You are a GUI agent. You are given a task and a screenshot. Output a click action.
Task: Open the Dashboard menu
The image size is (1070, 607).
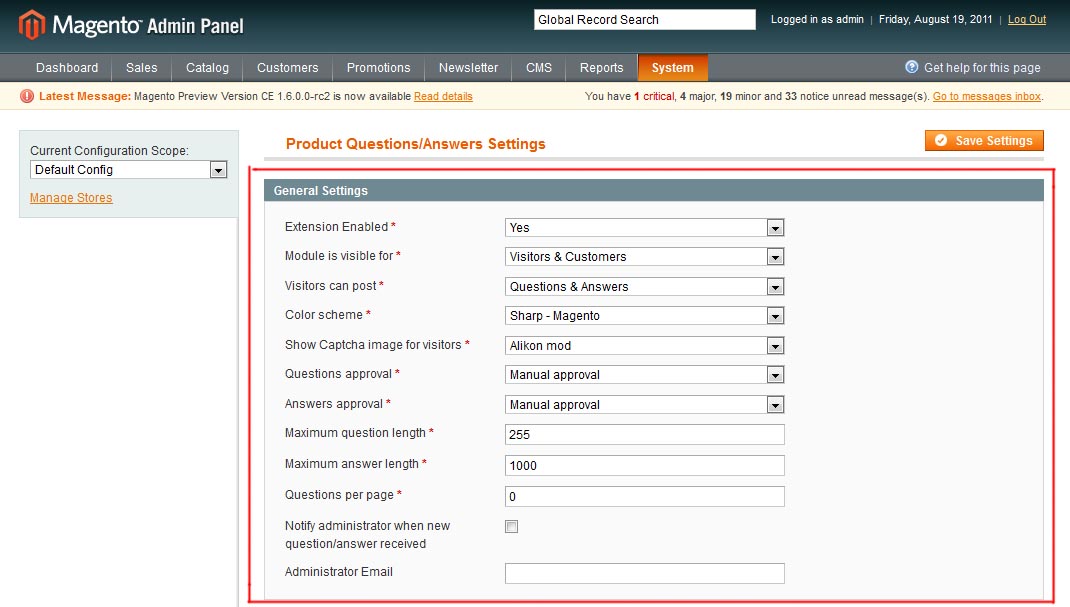[x=67, y=68]
